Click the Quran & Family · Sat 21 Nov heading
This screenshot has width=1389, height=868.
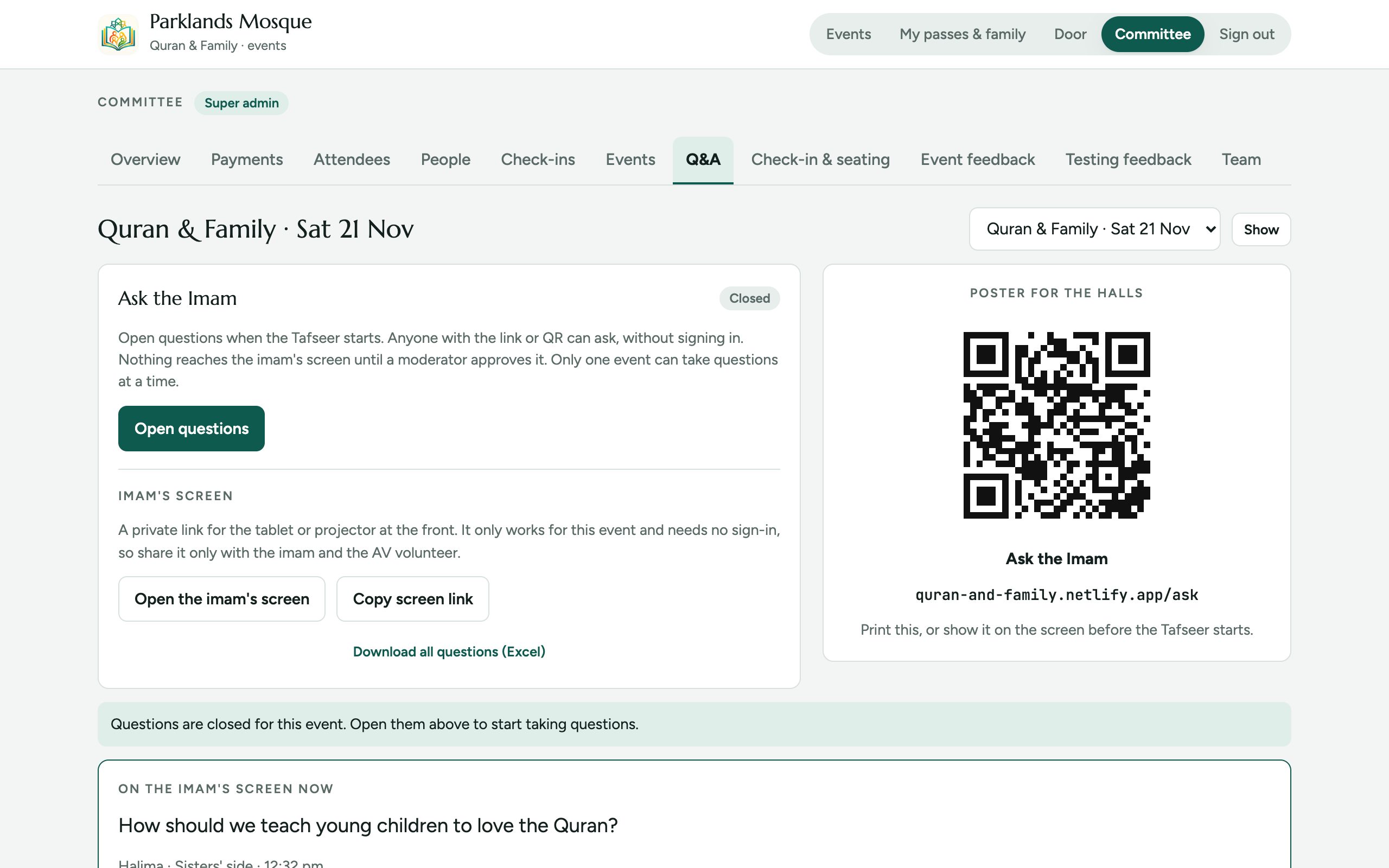[x=256, y=229]
